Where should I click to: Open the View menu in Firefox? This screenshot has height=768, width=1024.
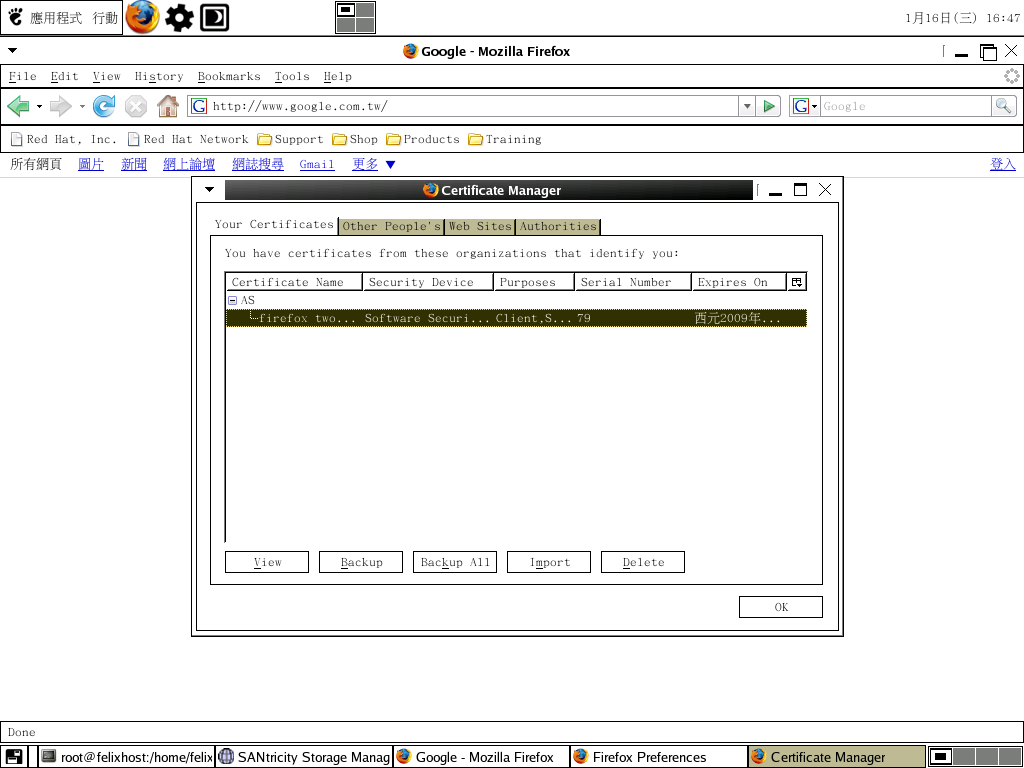point(106,76)
